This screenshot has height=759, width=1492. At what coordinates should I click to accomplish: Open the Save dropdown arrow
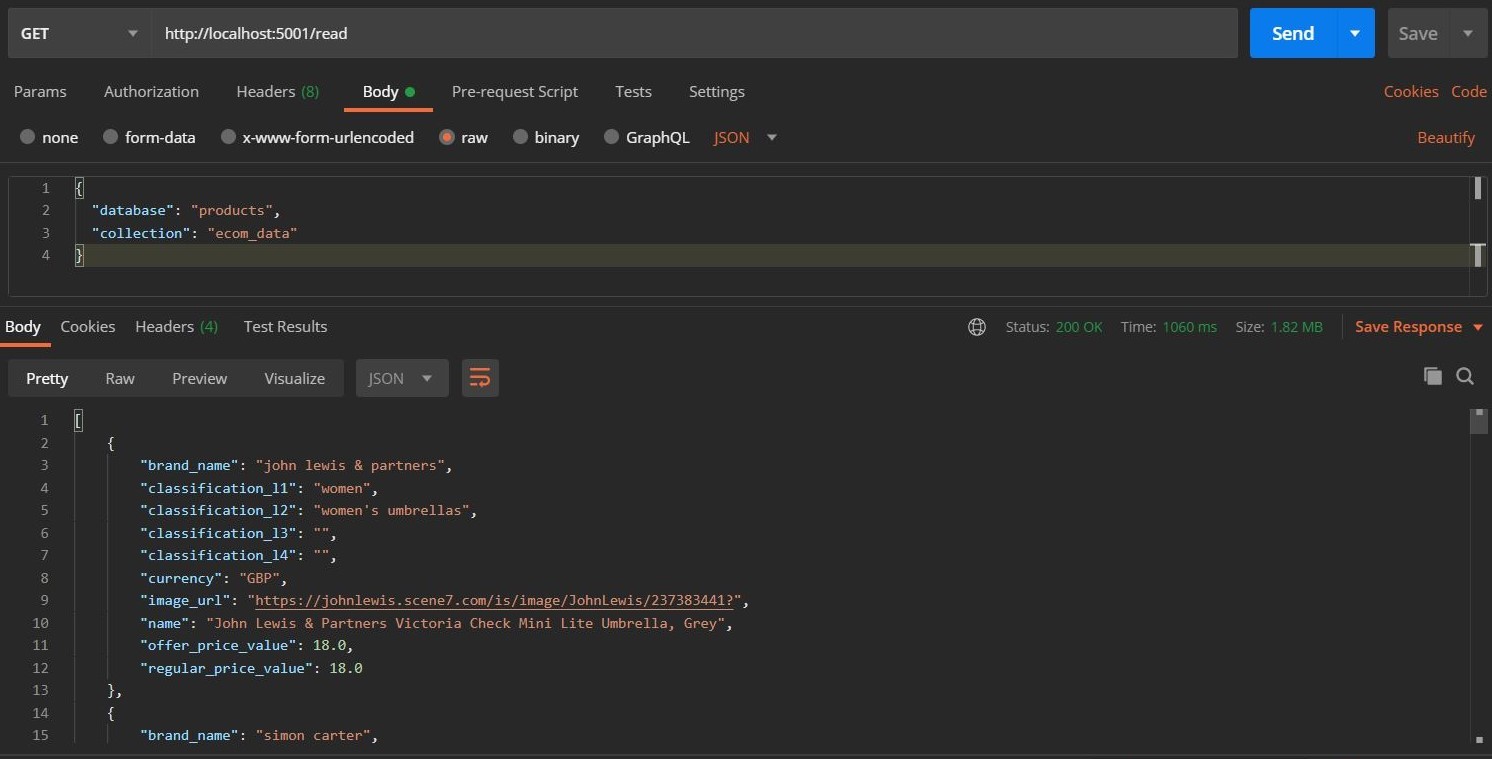(x=1467, y=33)
